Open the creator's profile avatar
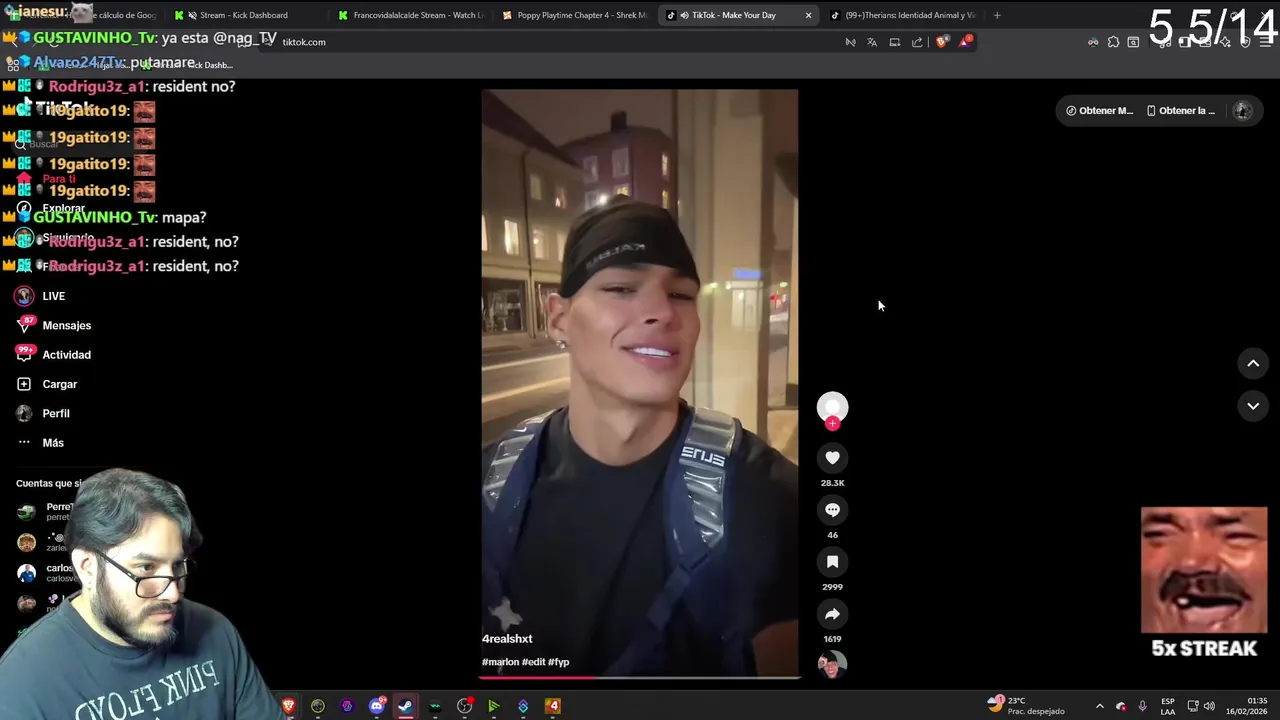The width and height of the screenshot is (1280, 720). click(832, 407)
